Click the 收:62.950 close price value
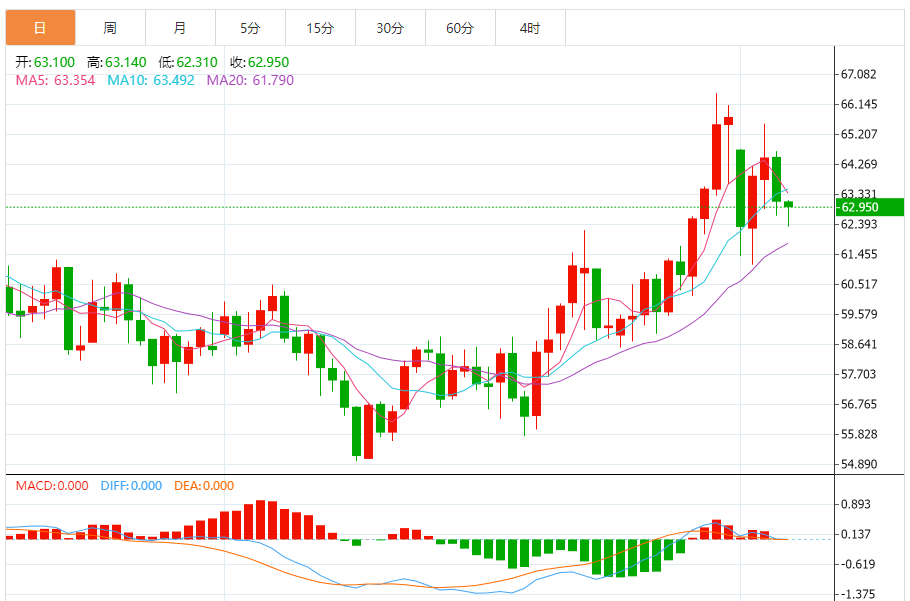Screen dimensions: 910x601 click(259, 62)
